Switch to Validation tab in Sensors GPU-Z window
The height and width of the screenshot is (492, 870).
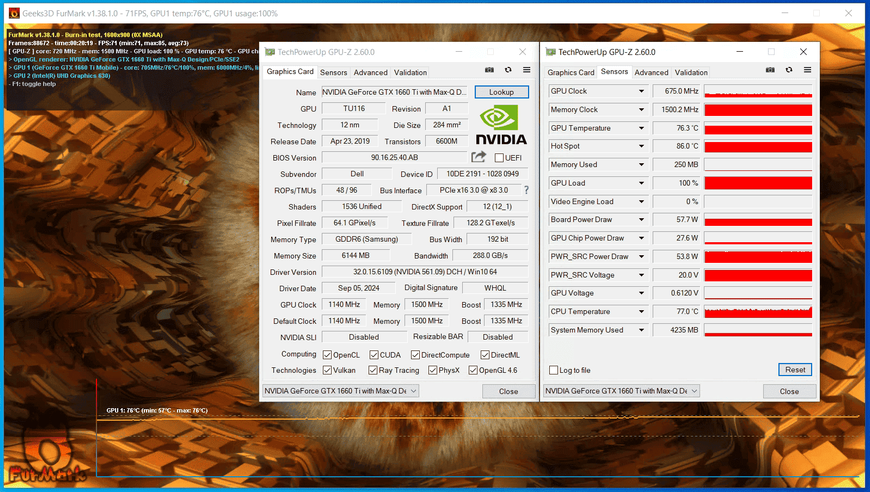pyautogui.click(x=691, y=72)
